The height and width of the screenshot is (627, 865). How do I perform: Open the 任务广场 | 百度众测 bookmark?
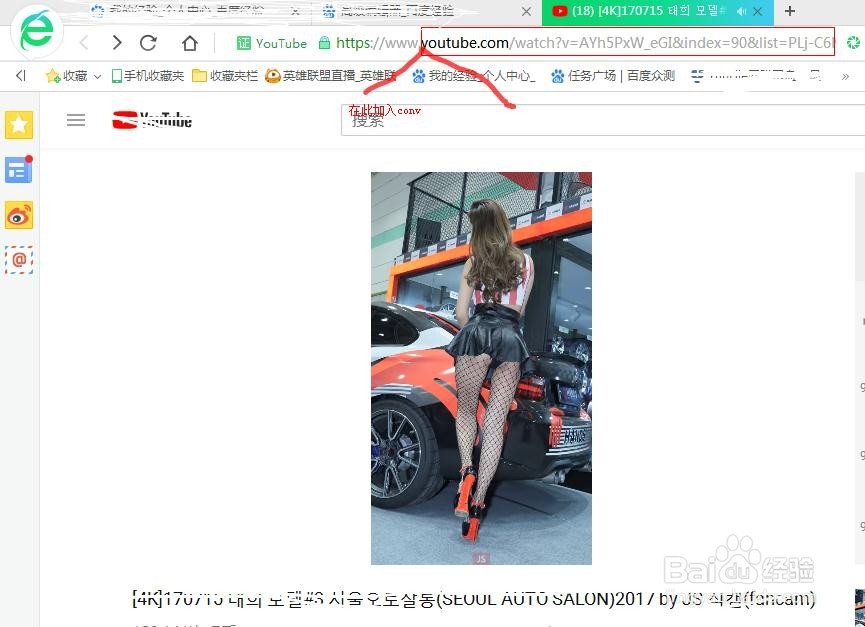click(612, 76)
